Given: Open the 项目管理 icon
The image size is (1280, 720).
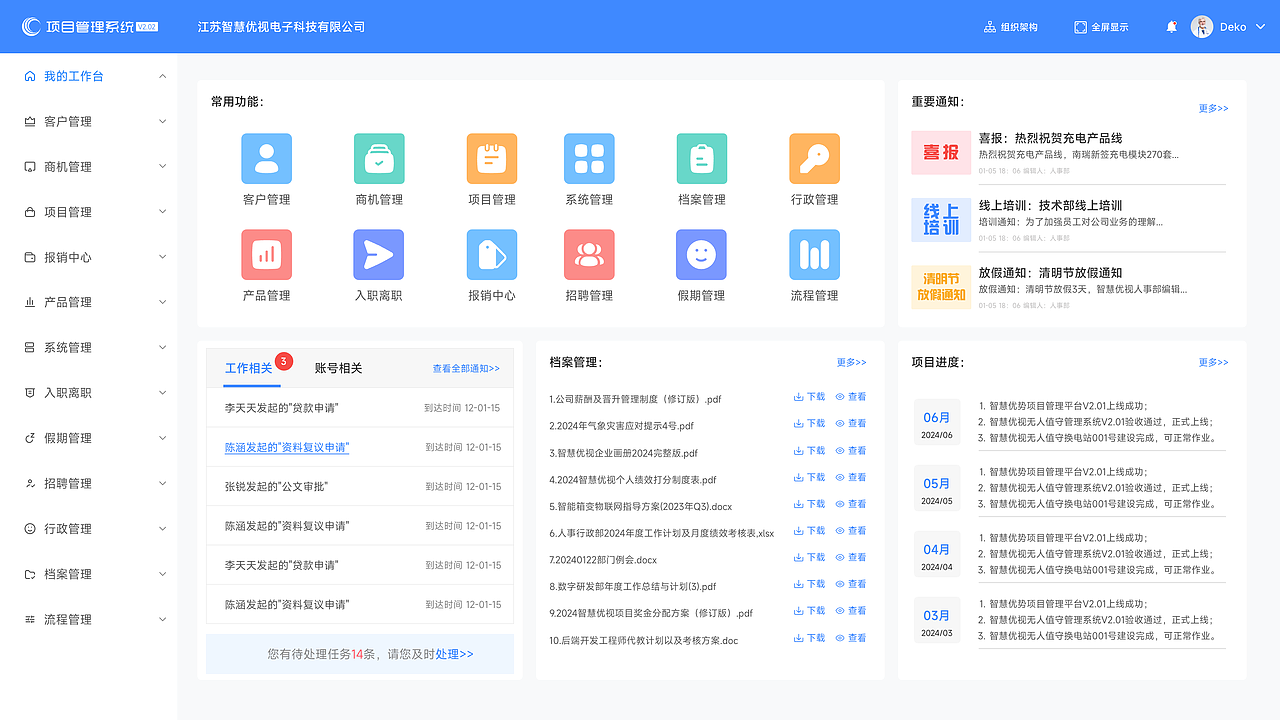Looking at the screenshot, I should (490, 158).
